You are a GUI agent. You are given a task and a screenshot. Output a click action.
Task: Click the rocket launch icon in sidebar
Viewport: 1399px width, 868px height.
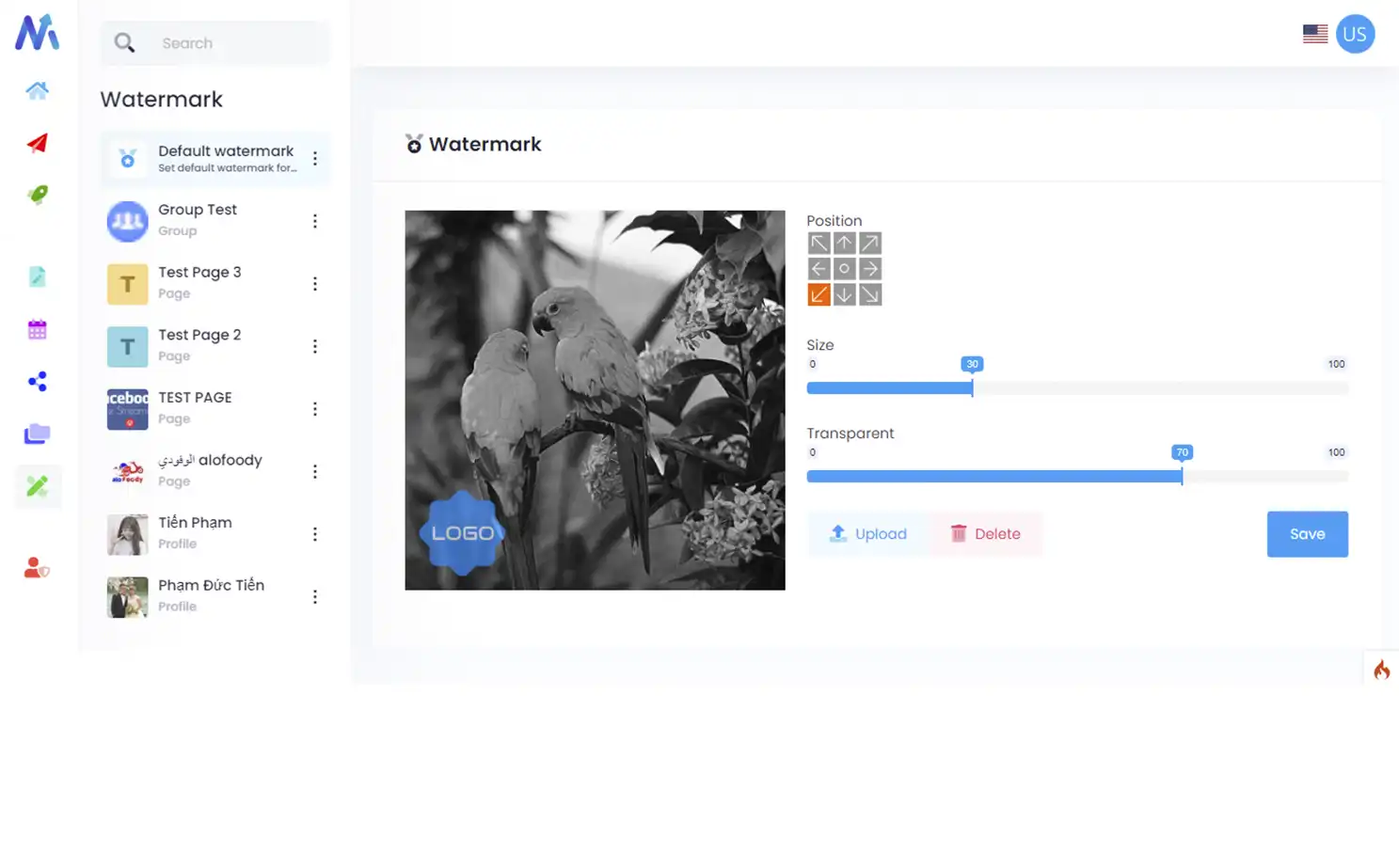coord(37,195)
